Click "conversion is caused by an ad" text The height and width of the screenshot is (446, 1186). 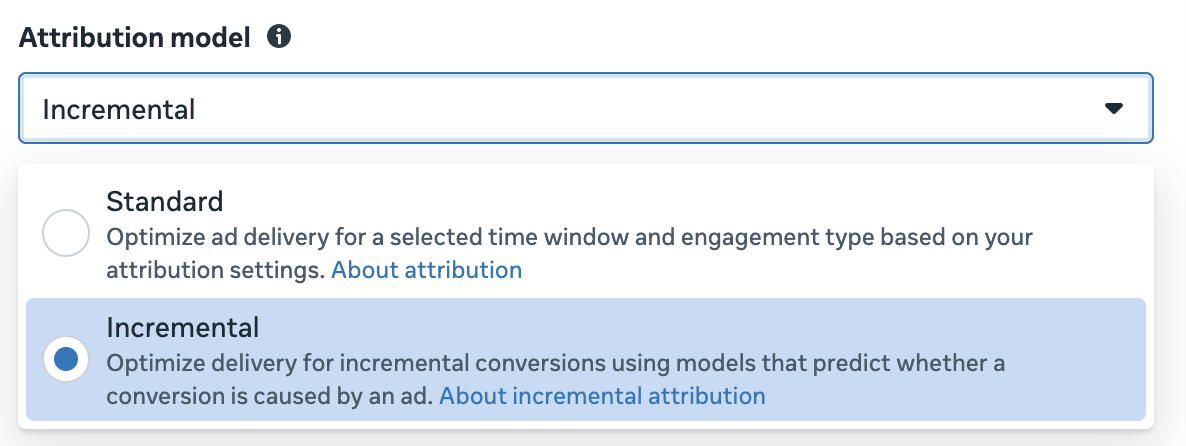268,396
